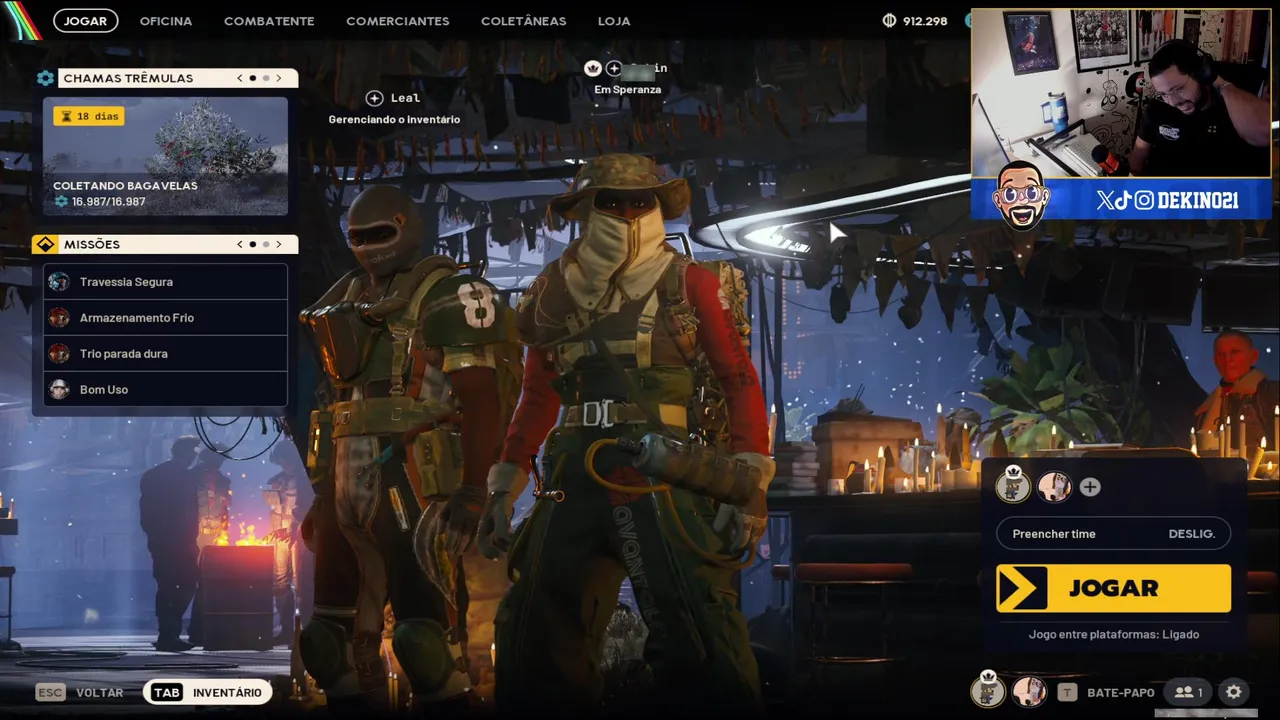Switch to the OFICINA tab
This screenshot has width=1280, height=720.
(166, 20)
